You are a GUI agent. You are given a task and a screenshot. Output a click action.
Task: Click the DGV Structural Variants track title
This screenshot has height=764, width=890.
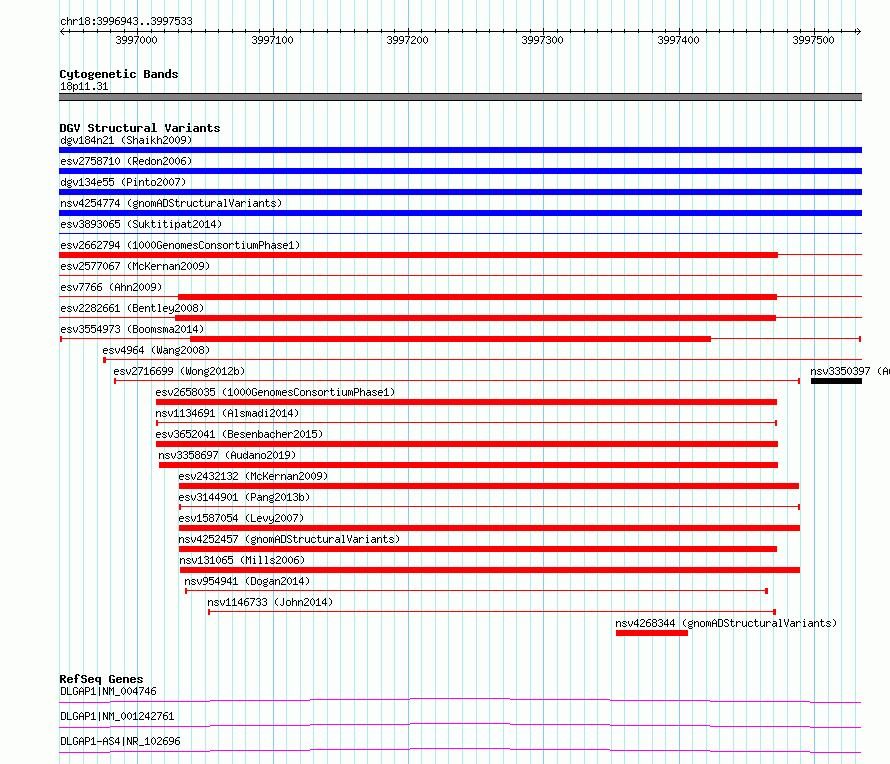tap(140, 128)
